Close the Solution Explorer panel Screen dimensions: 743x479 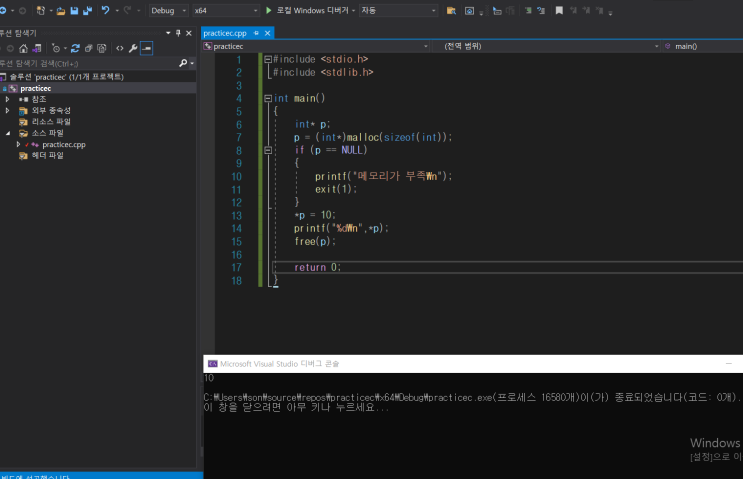(189, 33)
